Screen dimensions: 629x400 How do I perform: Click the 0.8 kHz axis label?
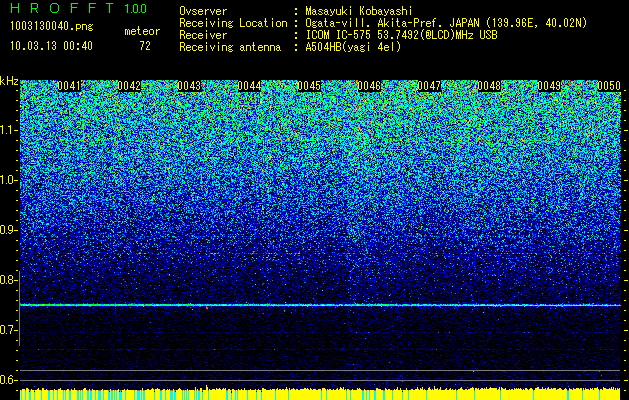point(7,280)
